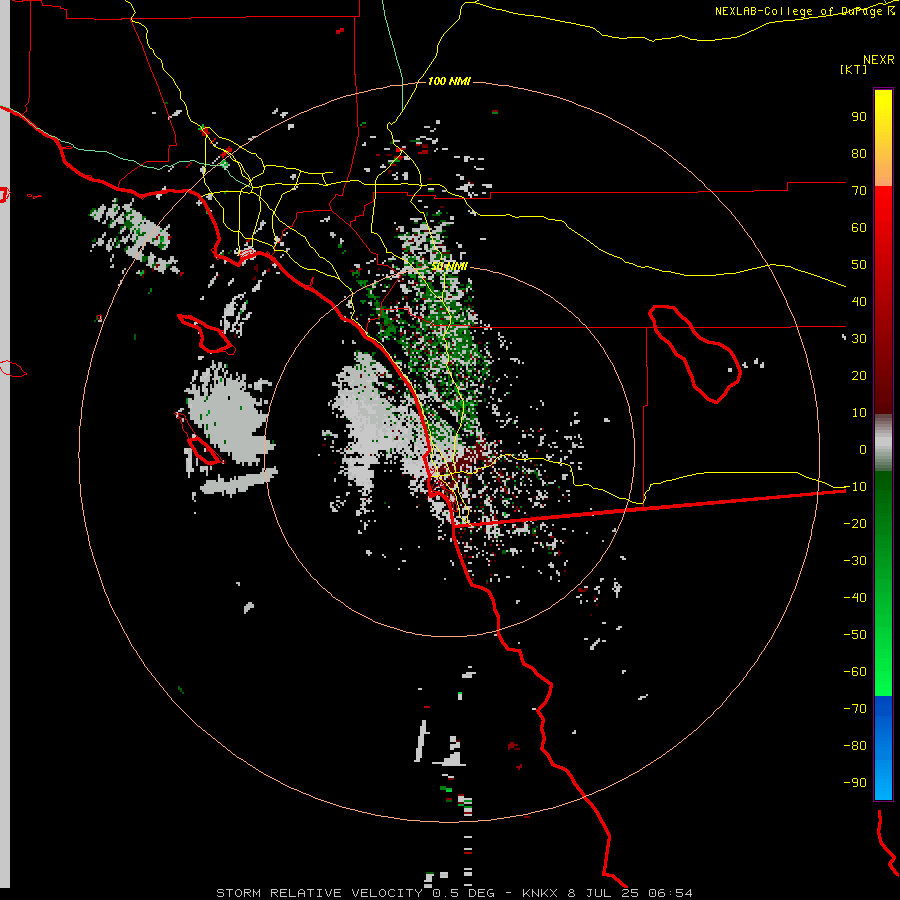Click the NEXR label above the color scale
This screenshot has height=900, width=900.
pos(879,60)
